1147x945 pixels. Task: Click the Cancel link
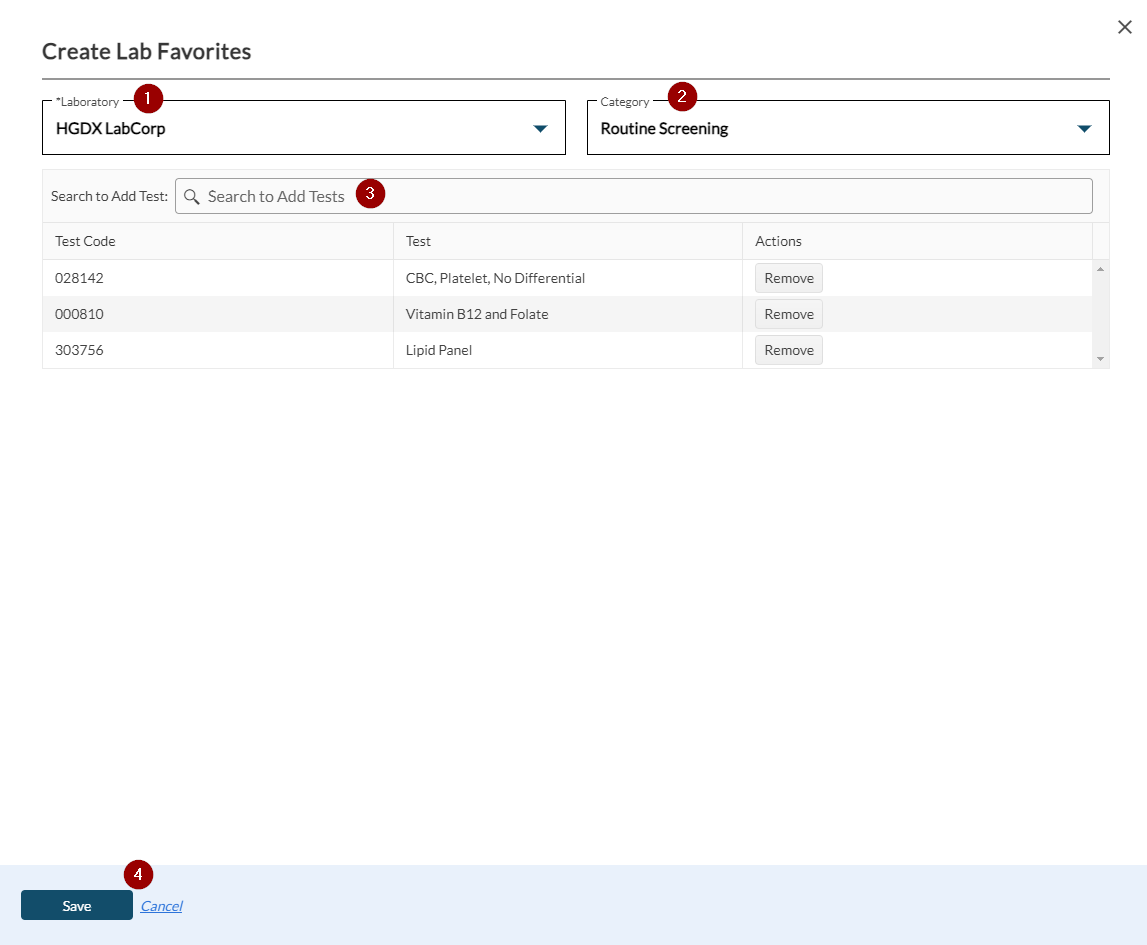[x=161, y=906]
